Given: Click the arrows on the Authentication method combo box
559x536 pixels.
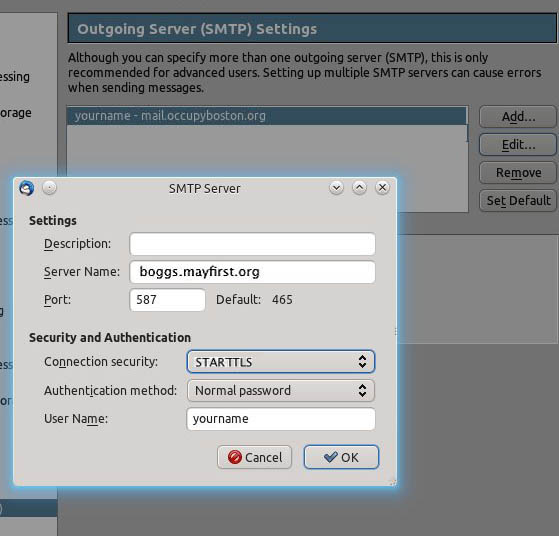Looking at the screenshot, I should pyautogui.click(x=362, y=390).
